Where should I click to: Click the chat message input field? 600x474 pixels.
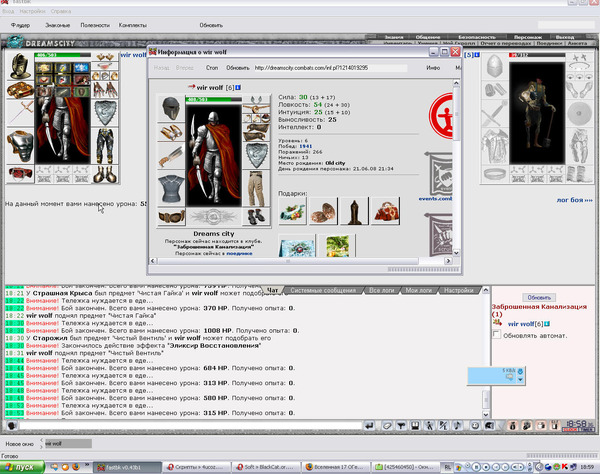pyautogui.click(x=190, y=425)
